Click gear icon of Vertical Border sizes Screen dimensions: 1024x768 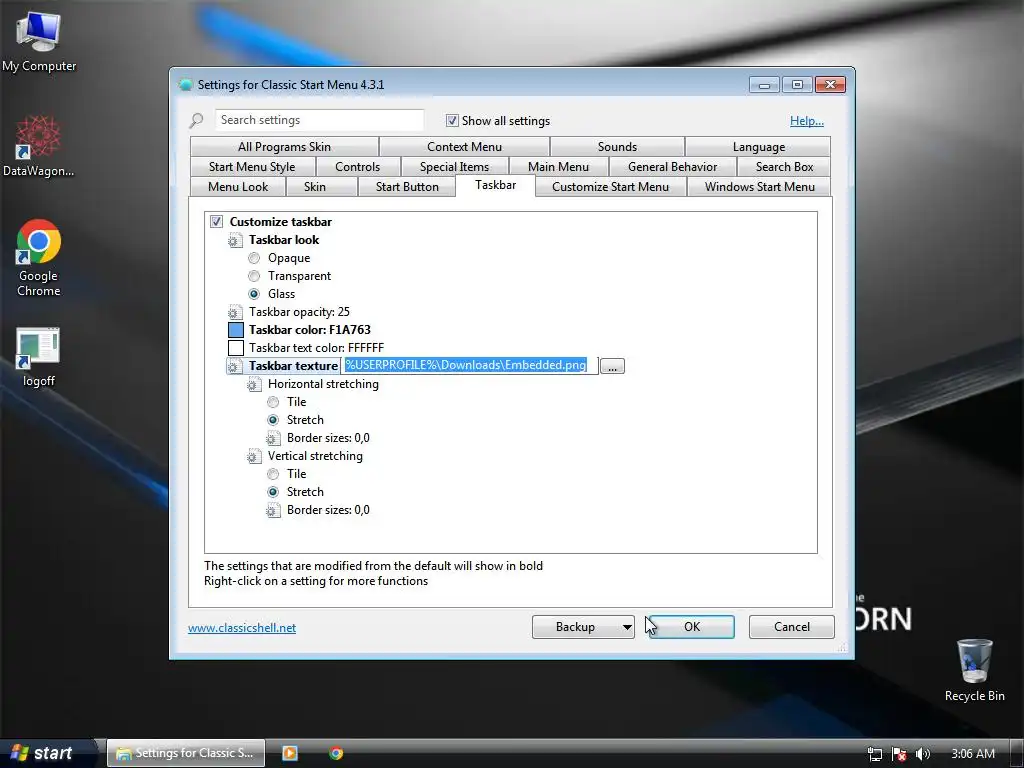point(273,510)
